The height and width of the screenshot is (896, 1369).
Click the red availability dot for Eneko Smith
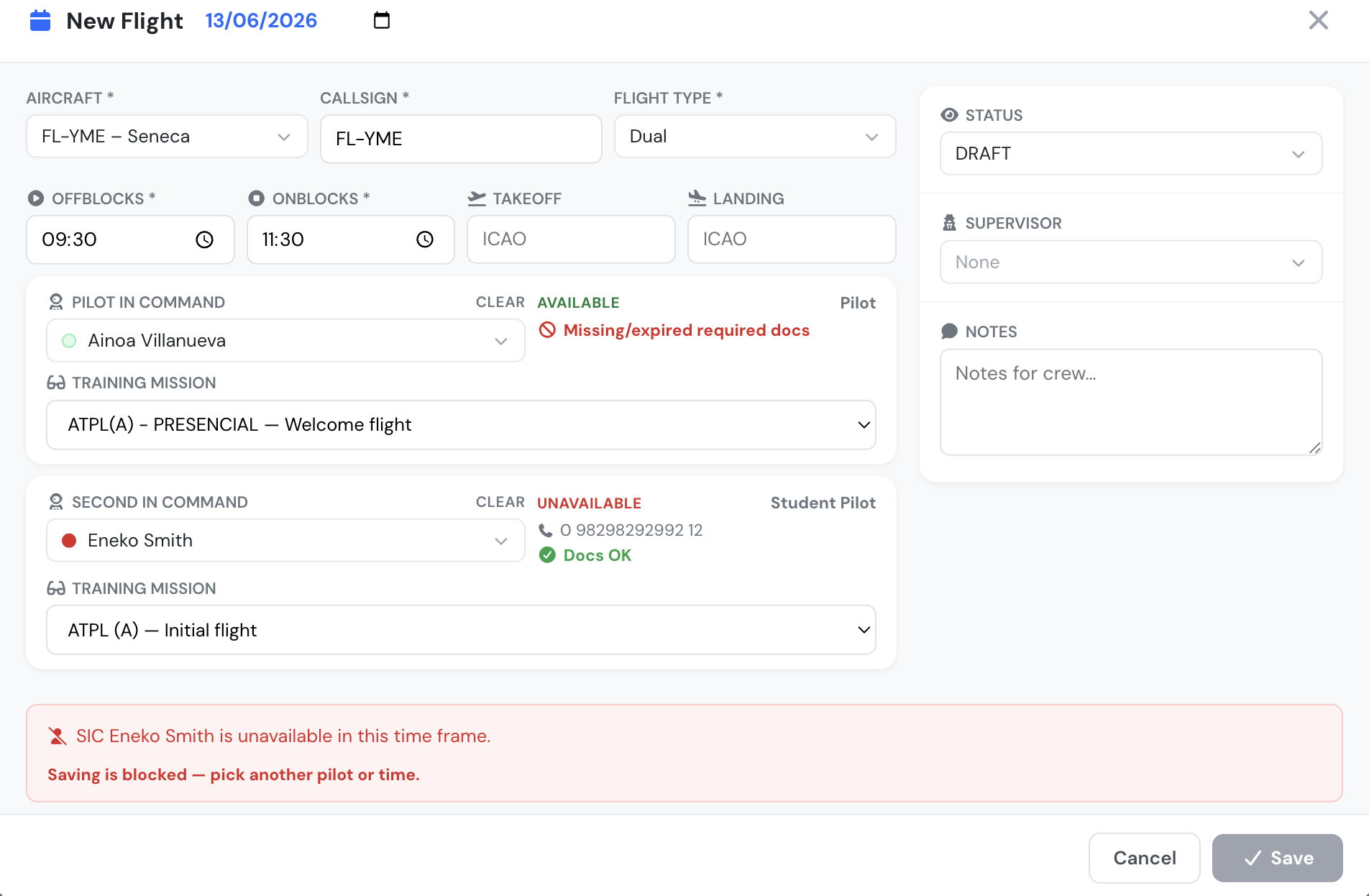coord(69,541)
